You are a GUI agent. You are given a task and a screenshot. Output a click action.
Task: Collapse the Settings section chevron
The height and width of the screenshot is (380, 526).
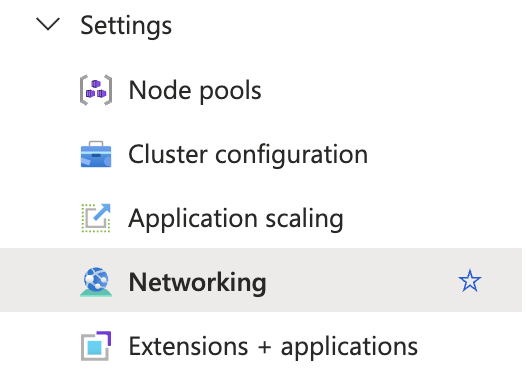click(48, 24)
